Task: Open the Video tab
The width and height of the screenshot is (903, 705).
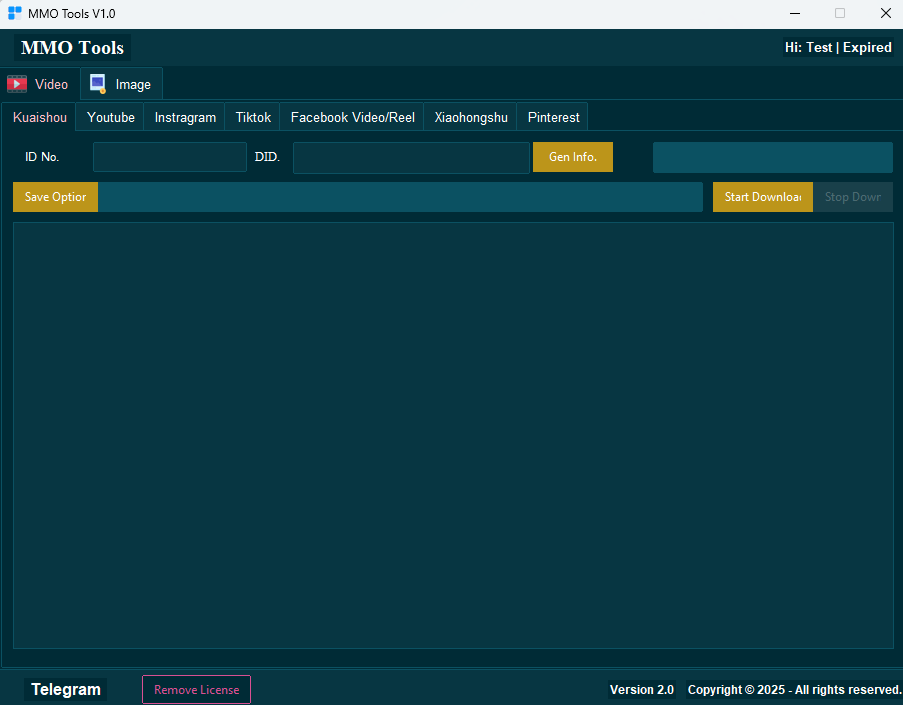Action: pos(40,84)
